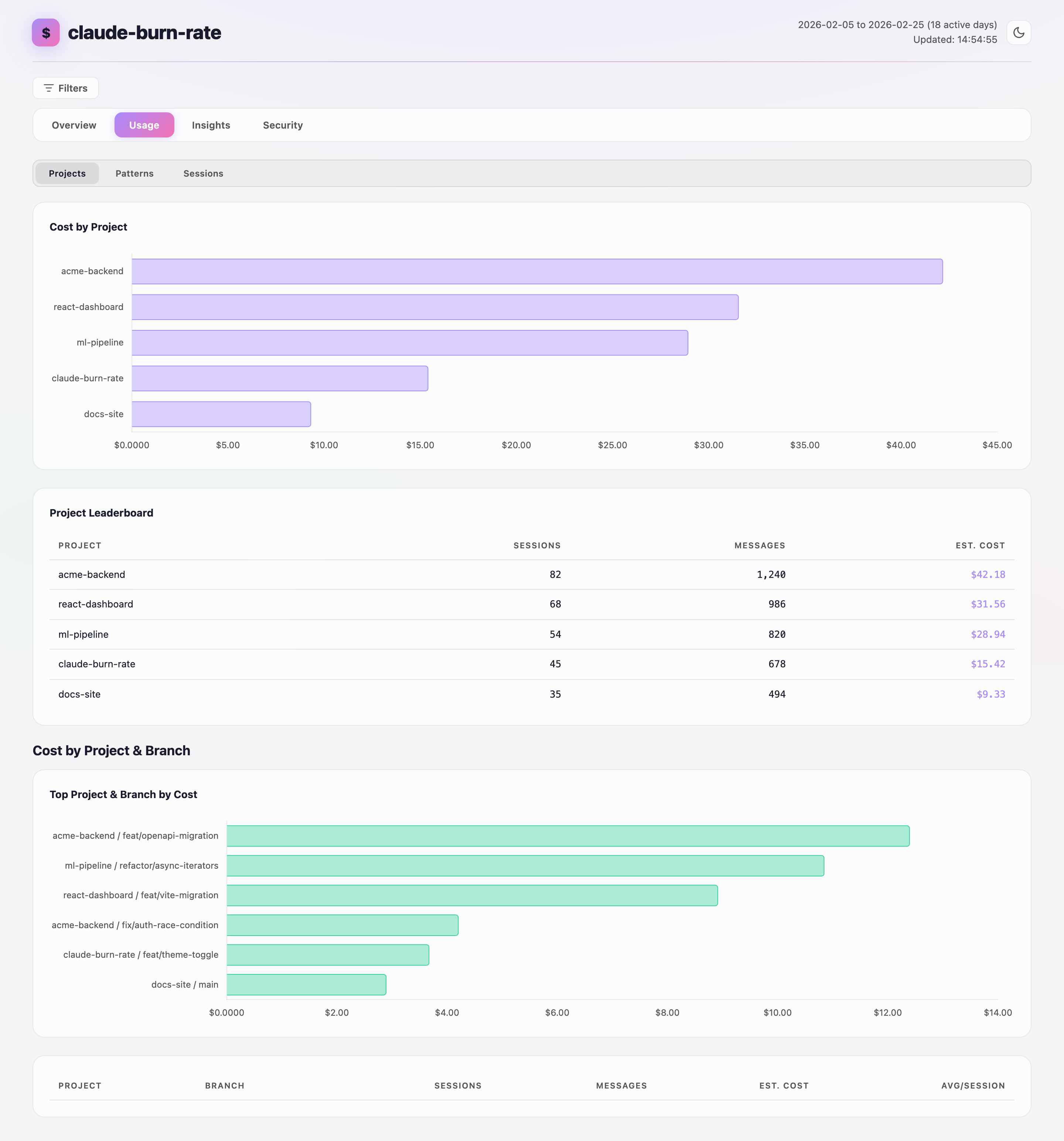The width and height of the screenshot is (1064, 1141).
Task: Click the acme-backend bar in Cost by Project
Action: click(x=536, y=272)
